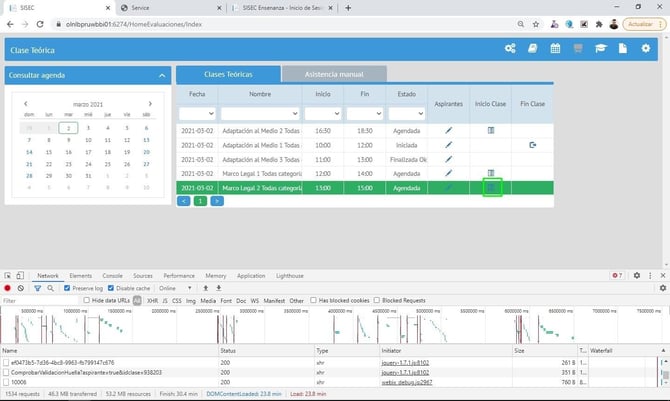Viewport: 670px width, 401px height.
Task: Open the calendar icon in the header
Action: pos(555,49)
